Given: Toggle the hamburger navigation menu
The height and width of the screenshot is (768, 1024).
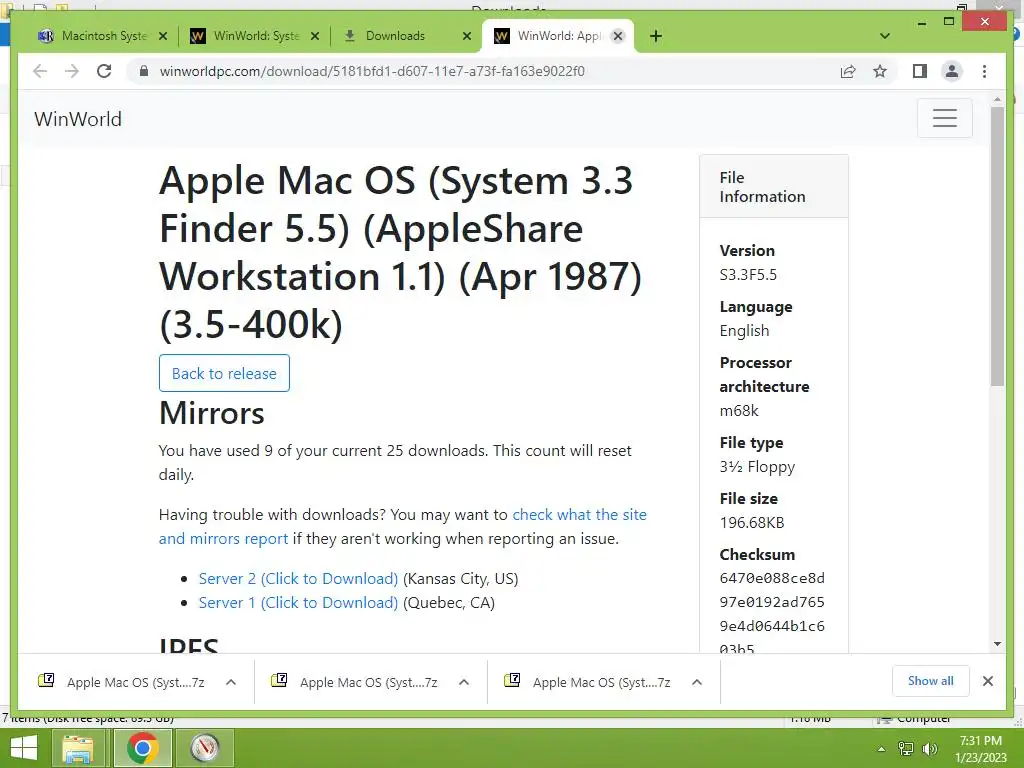Looking at the screenshot, I should click(944, 118).
